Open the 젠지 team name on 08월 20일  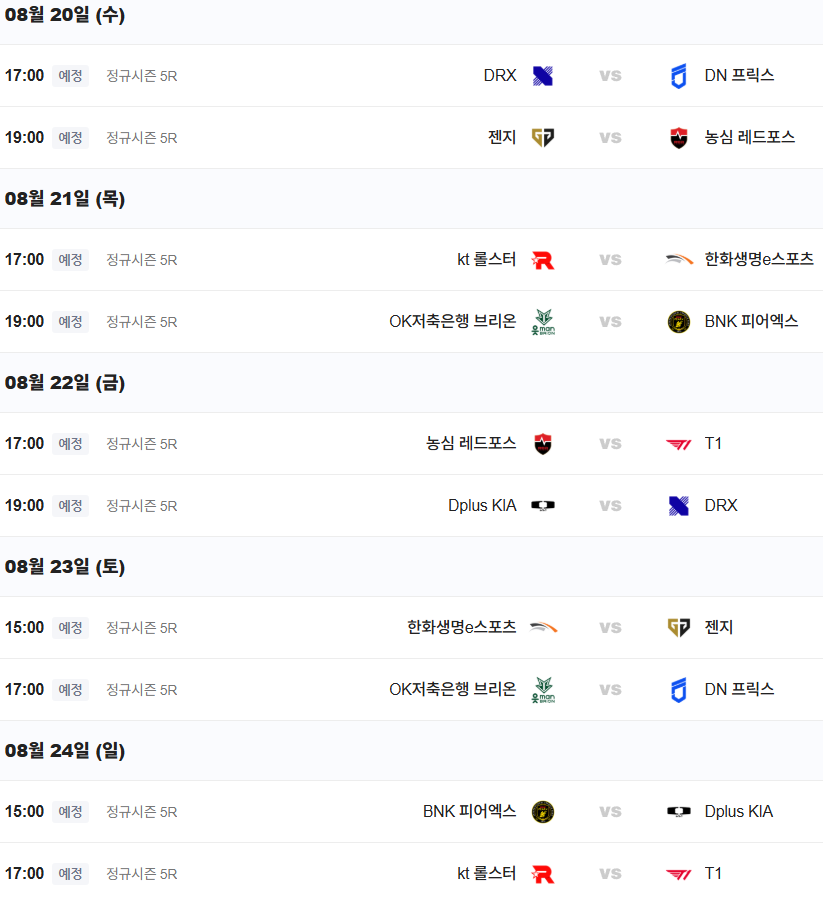click(502, 137)
